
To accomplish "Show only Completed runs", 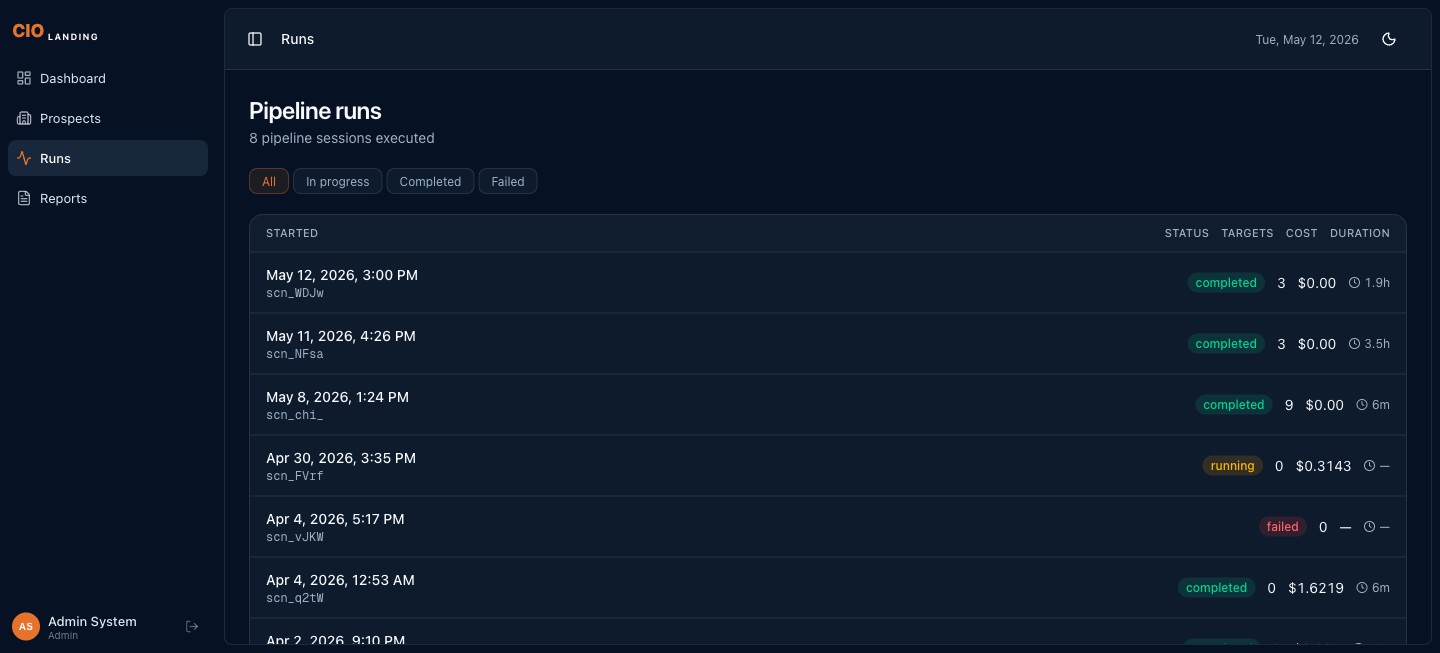I will point(430,181).
